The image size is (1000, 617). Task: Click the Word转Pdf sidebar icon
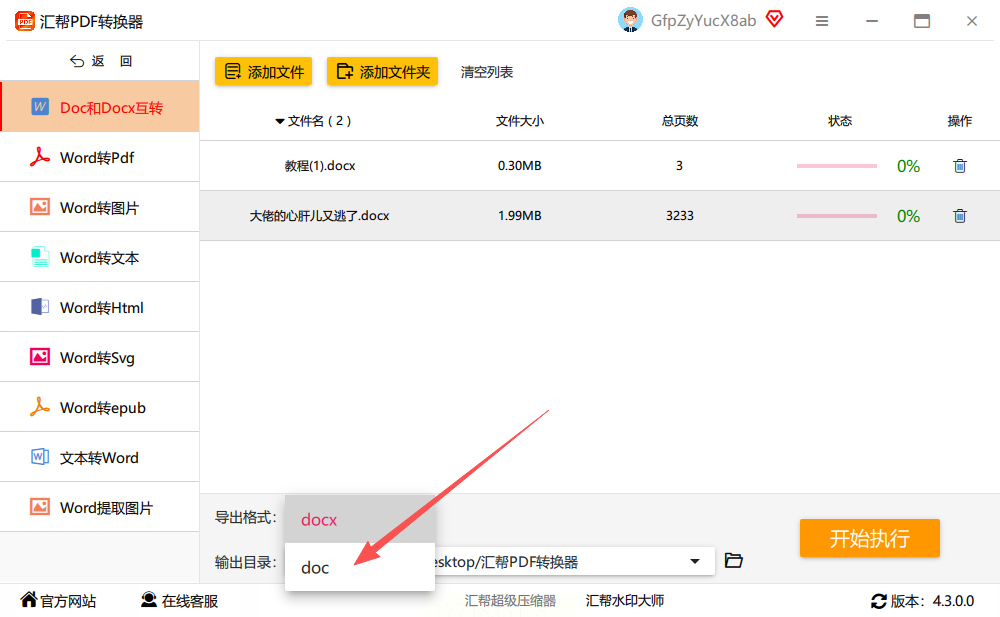(x=40, y=157)
